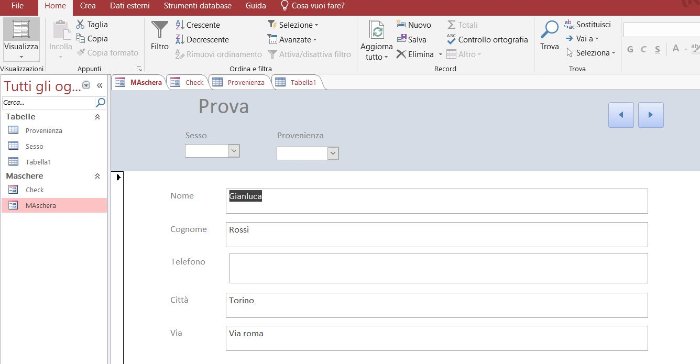Open the Guida ribbon tab

pyautogui.click(x=256, y=6)
